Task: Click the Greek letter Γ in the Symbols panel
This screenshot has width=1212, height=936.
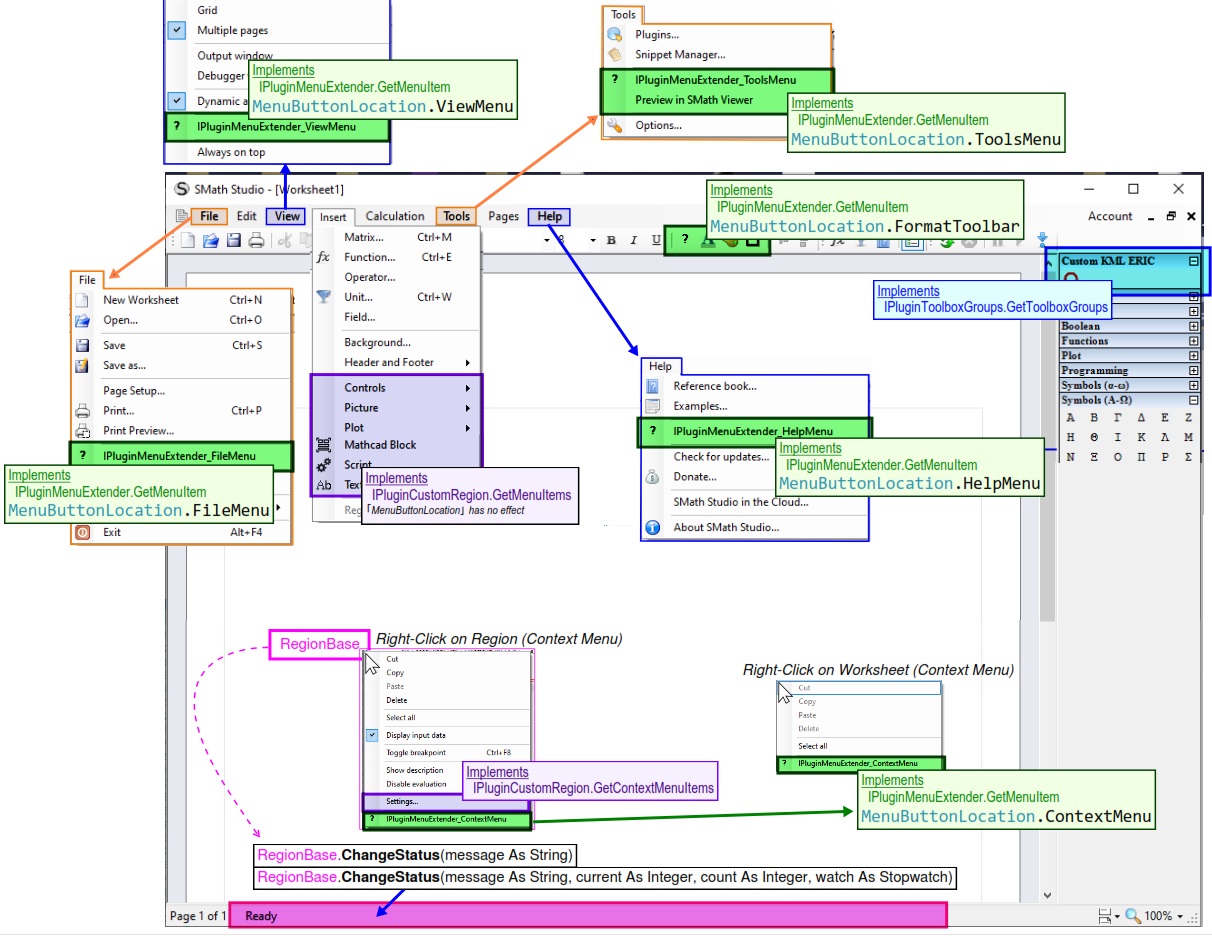Action: (1120, 416)
